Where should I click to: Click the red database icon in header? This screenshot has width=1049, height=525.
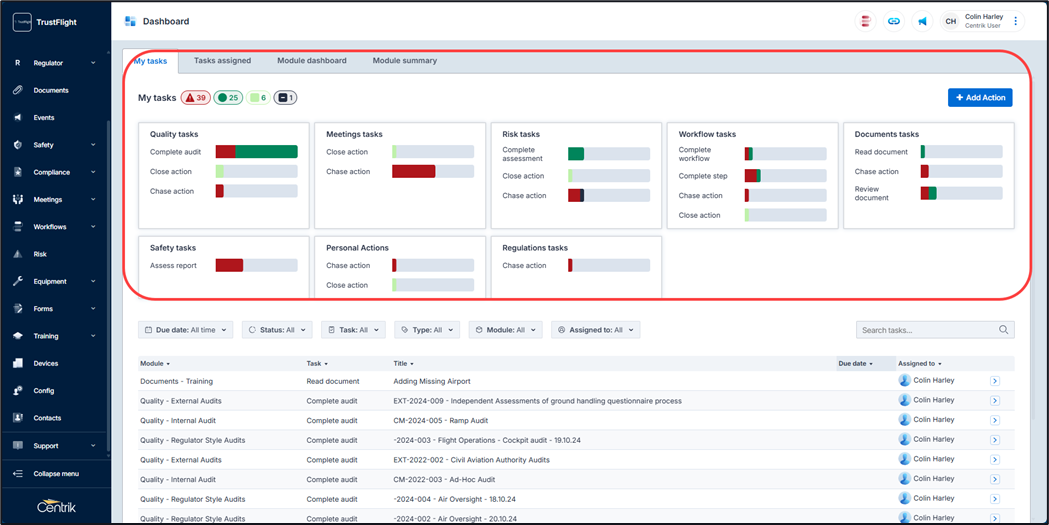866,21
